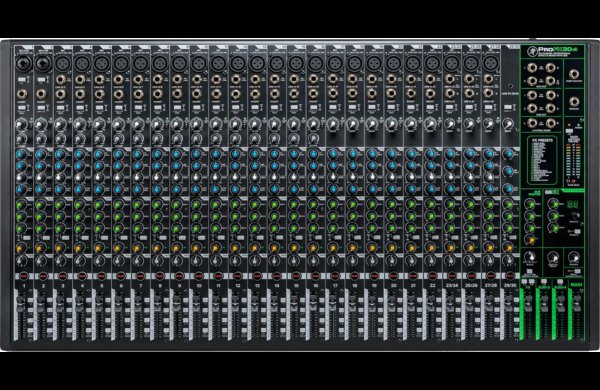The image size is (600, 390).
Task: Click the channel number 16 label
Action: click(x=316, y=286)
